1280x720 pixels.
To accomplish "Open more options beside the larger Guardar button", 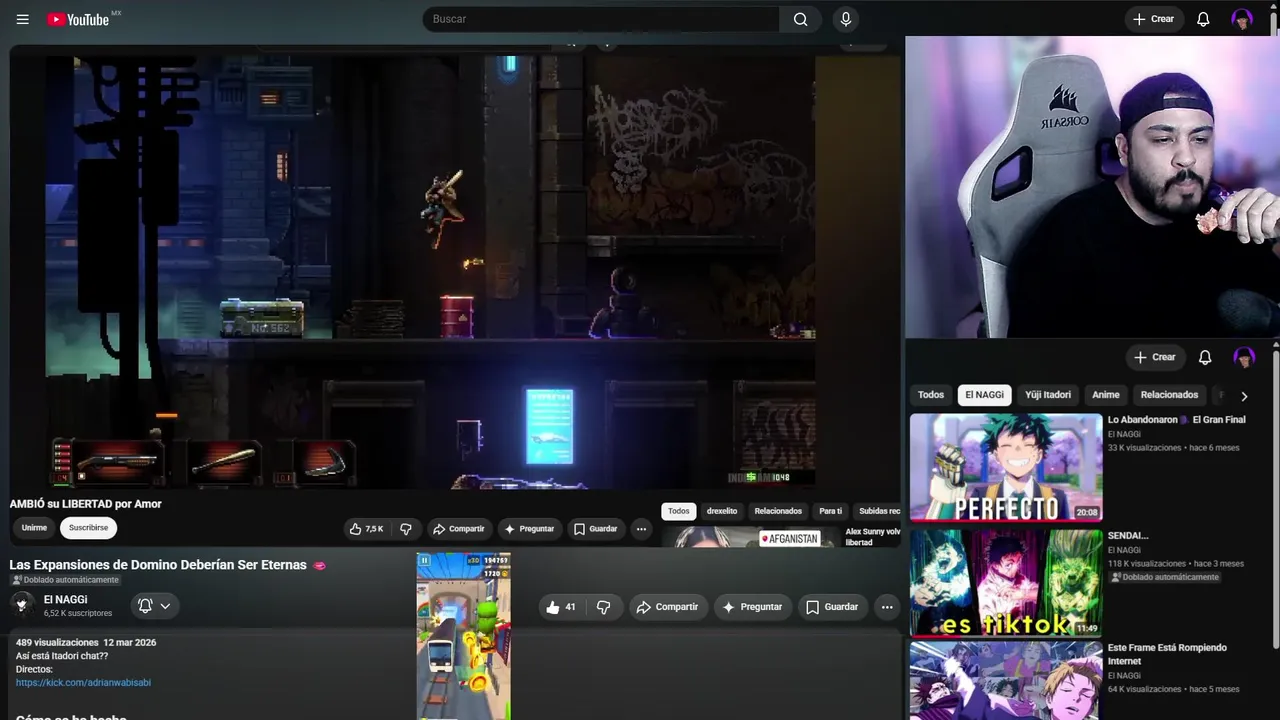I will pos(887,607).
